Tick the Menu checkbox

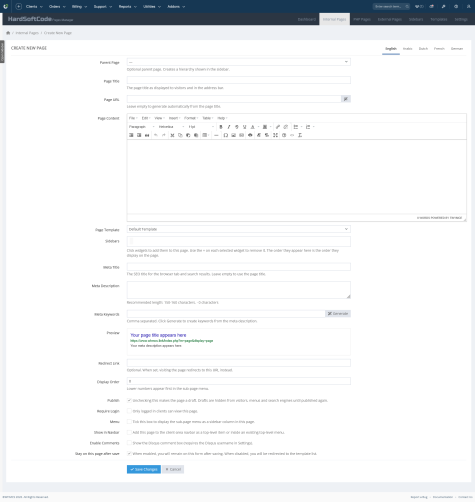click(x=129, y=422)
